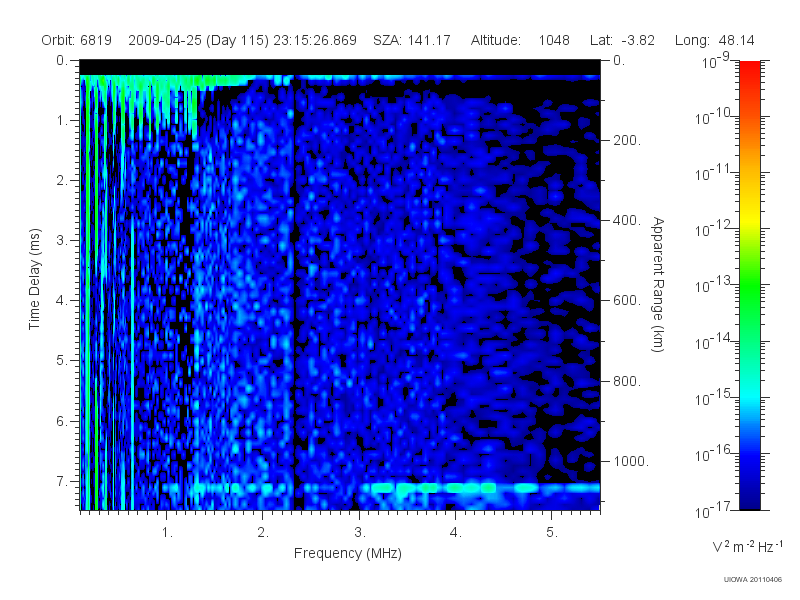800x600 pixels.
Task: Click the '1000.' apparent range tick label
Action: (x=631, y=461)
